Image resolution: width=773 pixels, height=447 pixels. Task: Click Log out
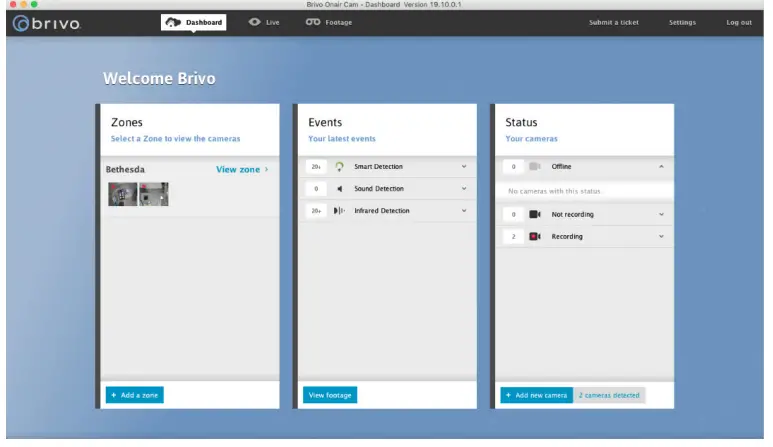click(x=739, y=22)
